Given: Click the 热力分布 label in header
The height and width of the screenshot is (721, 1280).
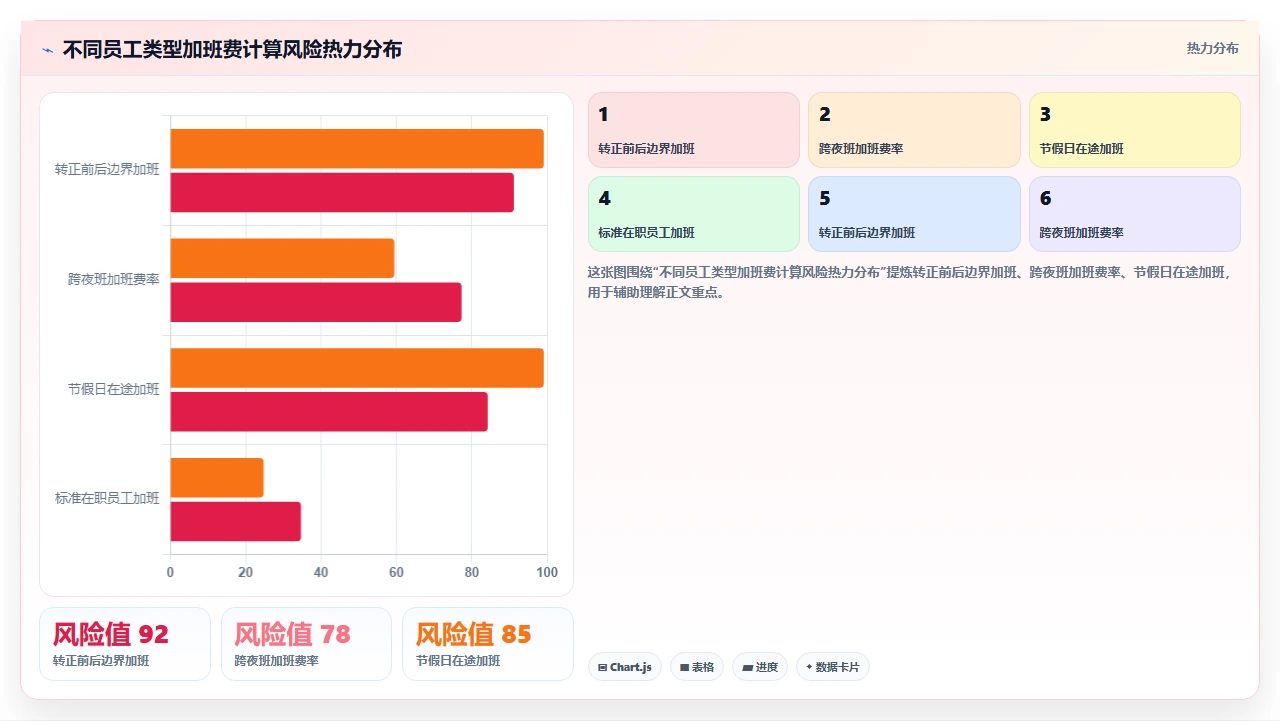Looking at the screenshot, I should [x=1212, y=48].
